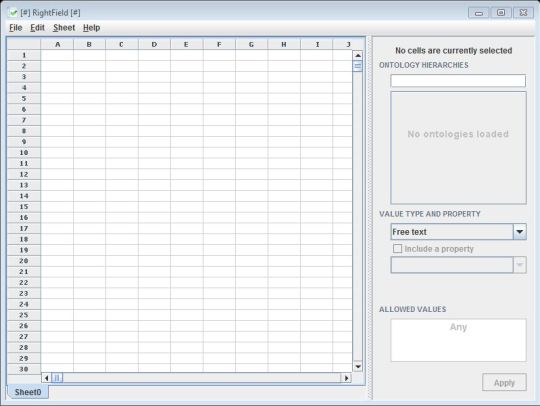Expand the Free text combo box arrow

click(x=520, y=232)
